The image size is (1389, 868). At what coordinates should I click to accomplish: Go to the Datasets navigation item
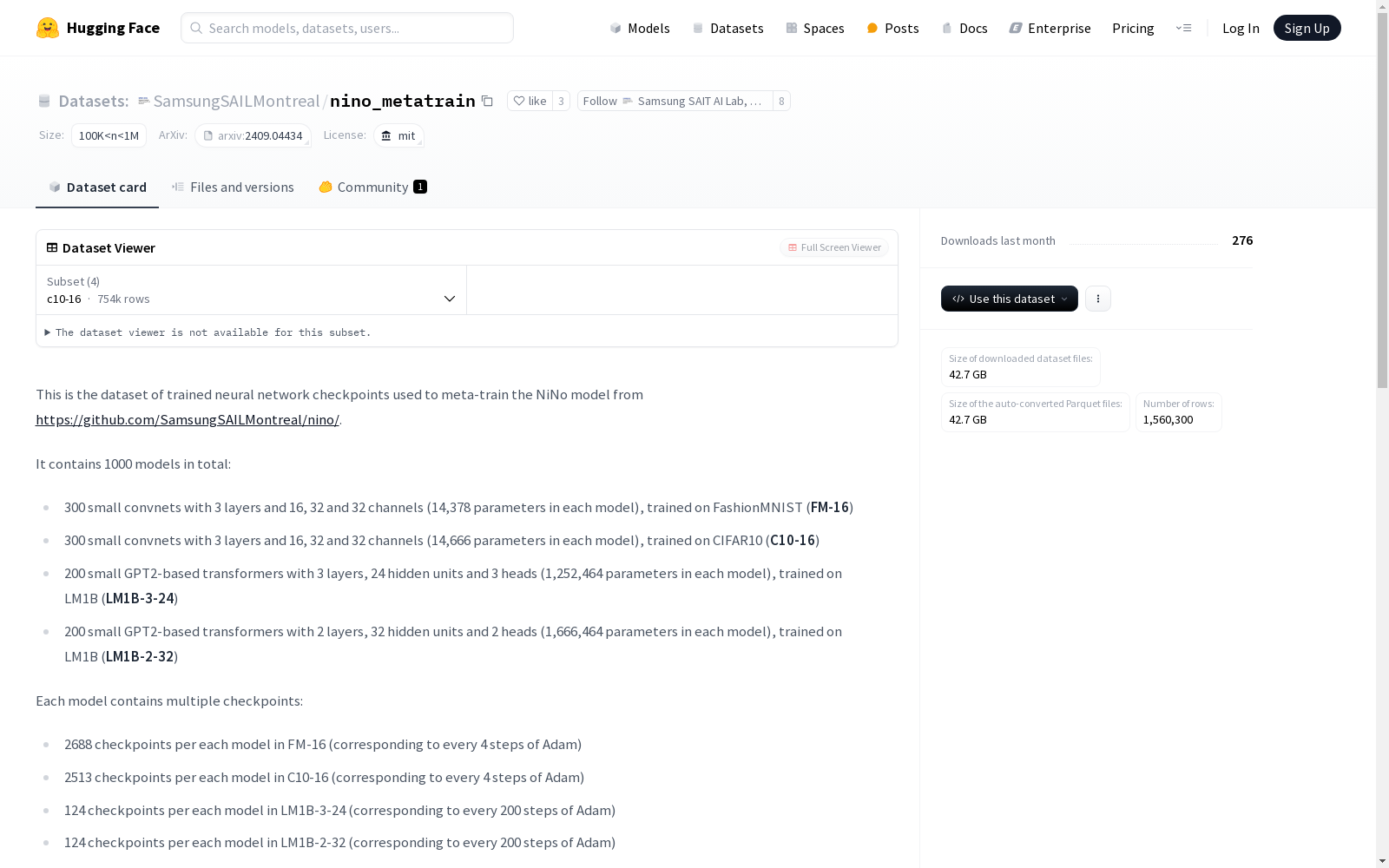click(x=727, y=28)
